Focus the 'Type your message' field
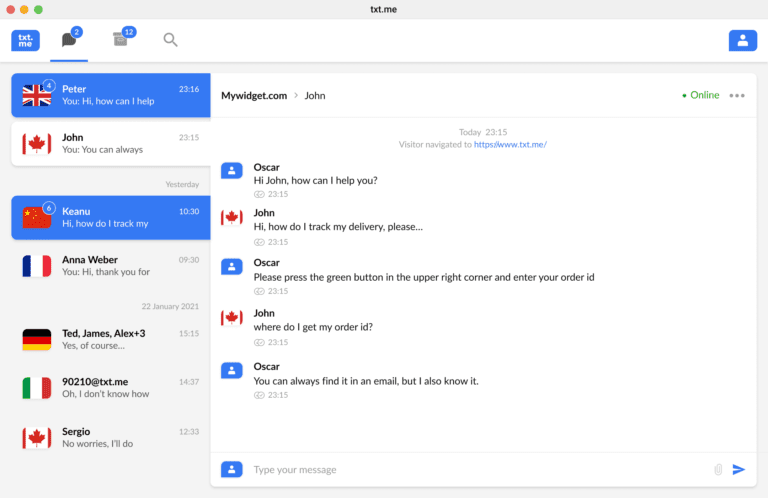The width and height of the screenshot is (768, 498). click(x=480, y=470)
